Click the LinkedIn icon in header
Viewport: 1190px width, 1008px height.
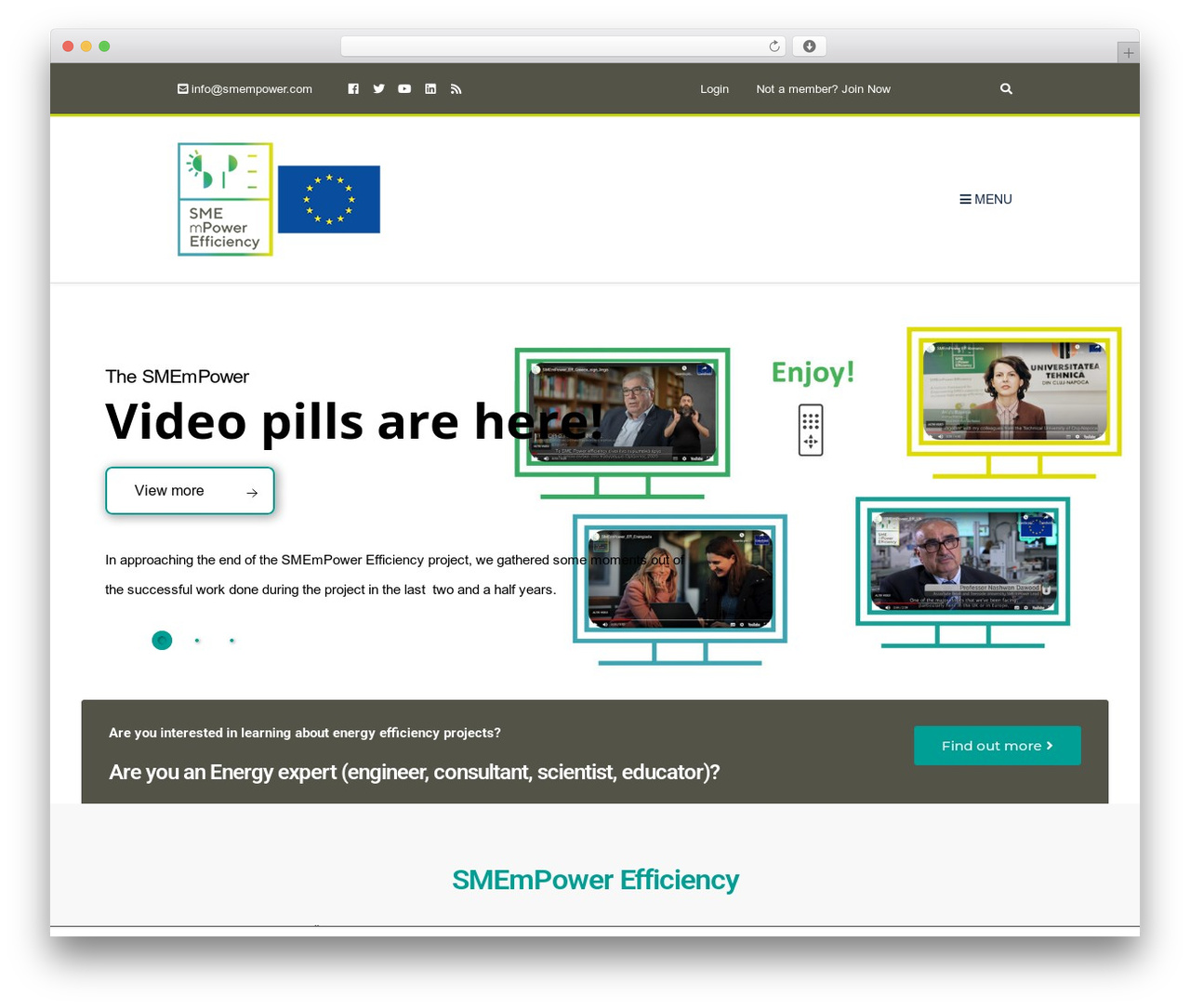pos(430,89)
